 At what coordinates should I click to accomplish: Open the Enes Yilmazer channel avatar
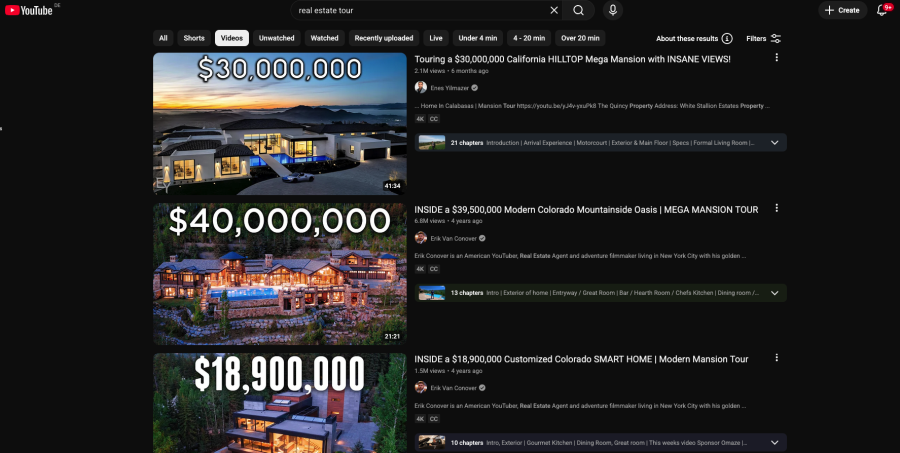[421, 87]
